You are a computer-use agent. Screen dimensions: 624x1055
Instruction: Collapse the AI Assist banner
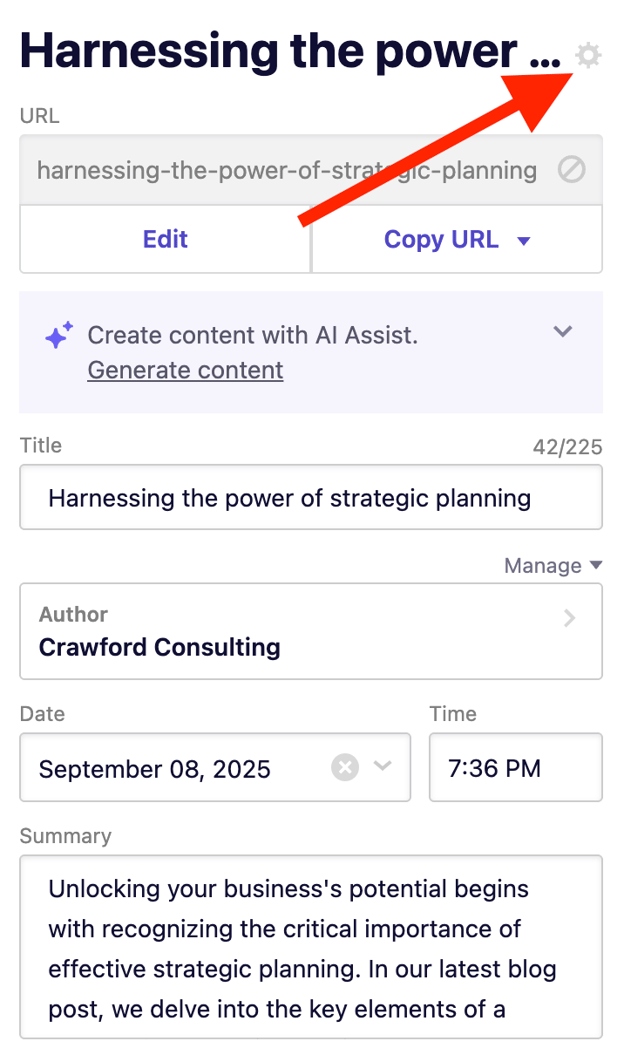[x=563, y=332]
